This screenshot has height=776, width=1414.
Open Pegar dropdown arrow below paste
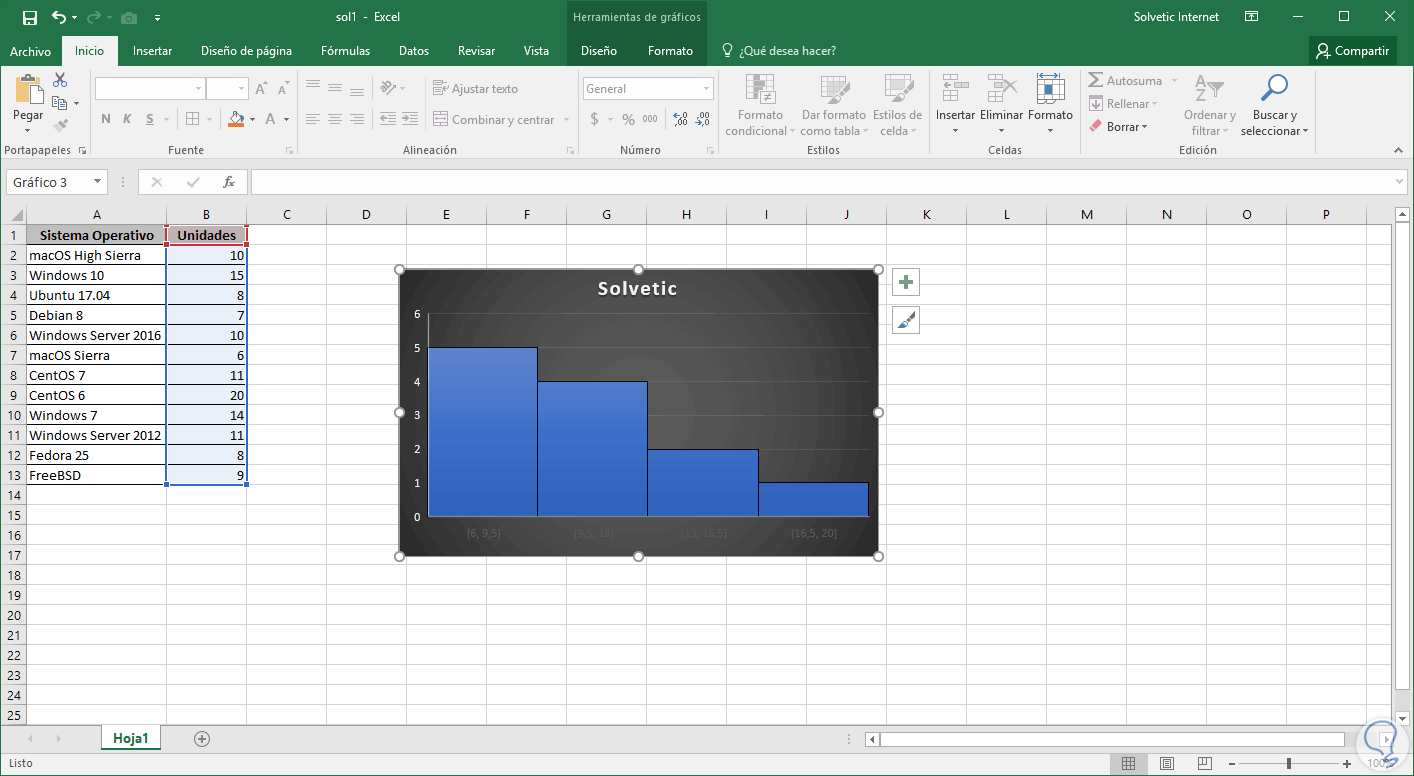coord(28,130)
